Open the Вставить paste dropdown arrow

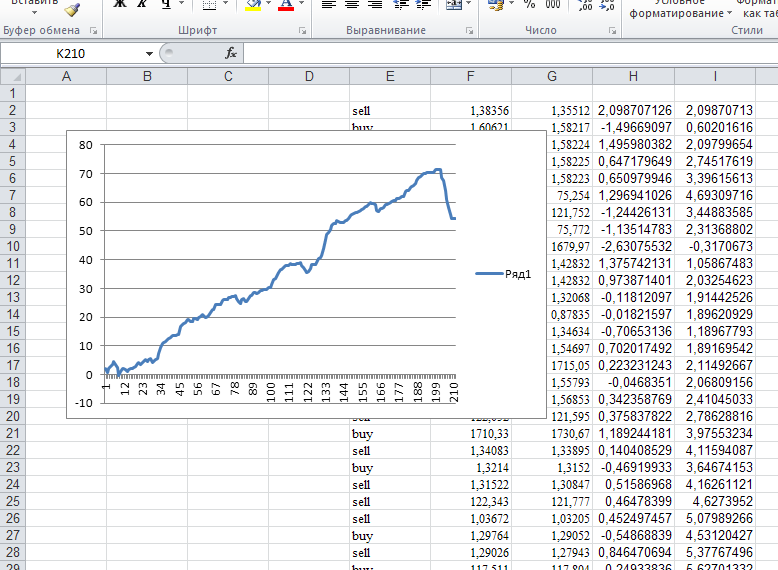(34, 12)
